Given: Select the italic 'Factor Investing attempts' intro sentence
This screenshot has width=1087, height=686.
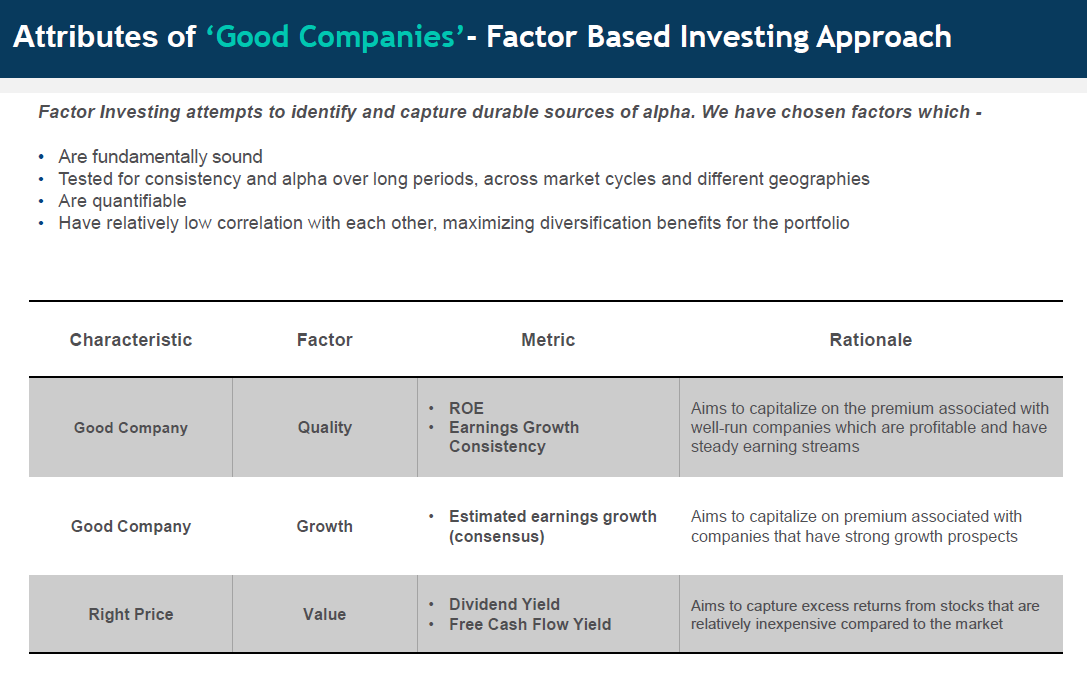Looking at the screenshot, I should 509,112.
